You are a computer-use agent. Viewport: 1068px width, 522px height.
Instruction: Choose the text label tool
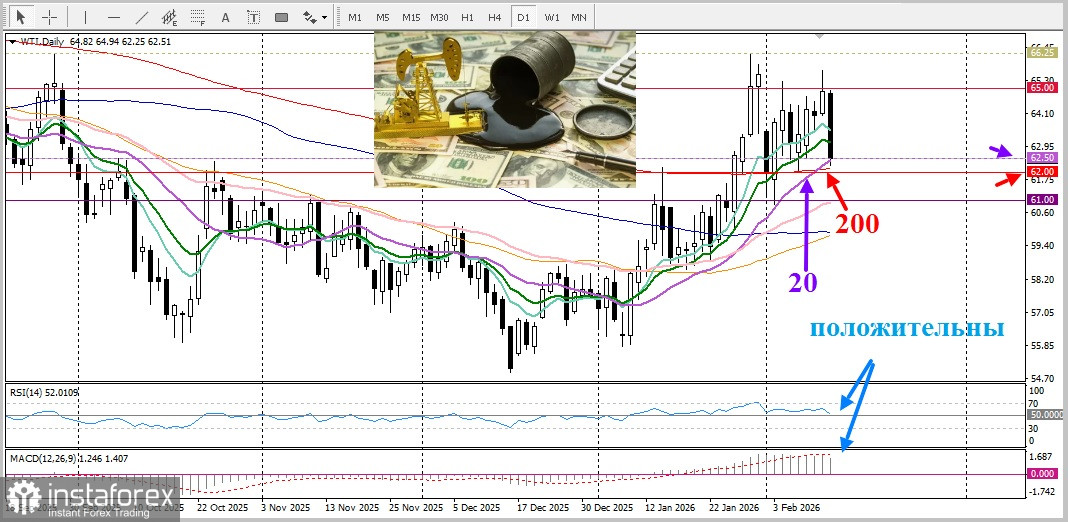click(x=253, y=17)
